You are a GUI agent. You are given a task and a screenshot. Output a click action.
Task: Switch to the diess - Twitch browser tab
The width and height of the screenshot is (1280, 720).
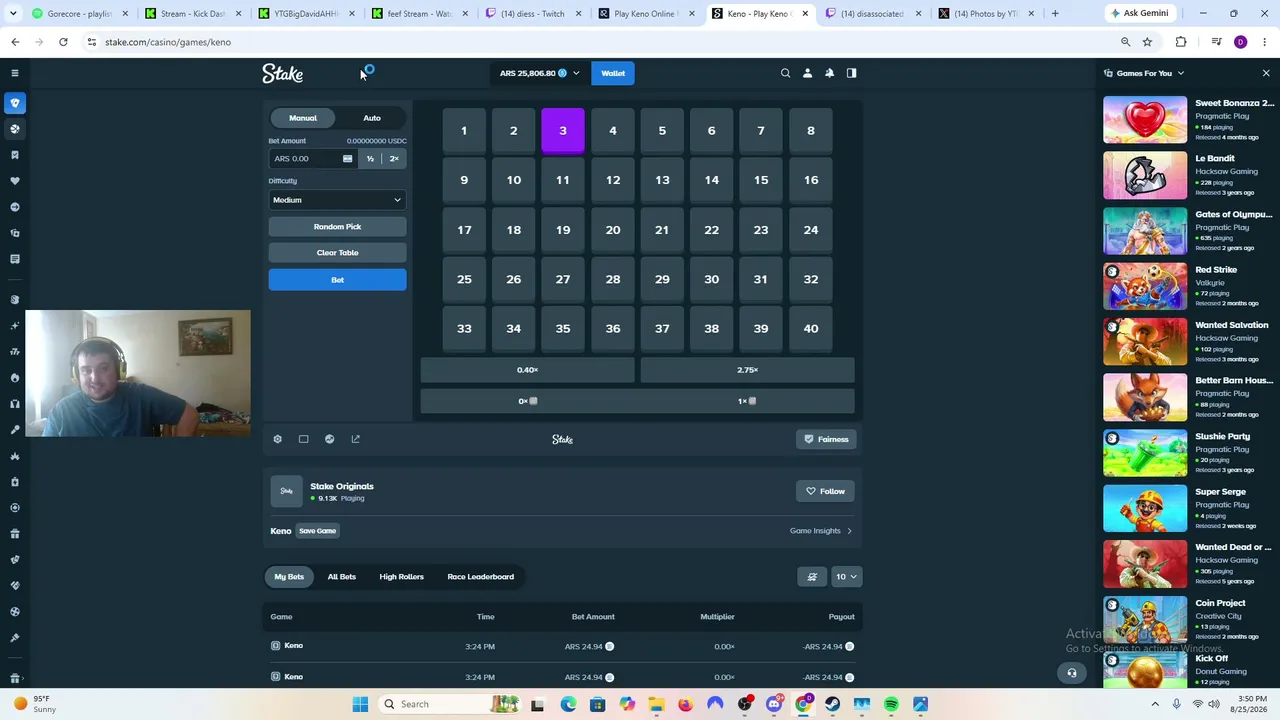[531, 14]
